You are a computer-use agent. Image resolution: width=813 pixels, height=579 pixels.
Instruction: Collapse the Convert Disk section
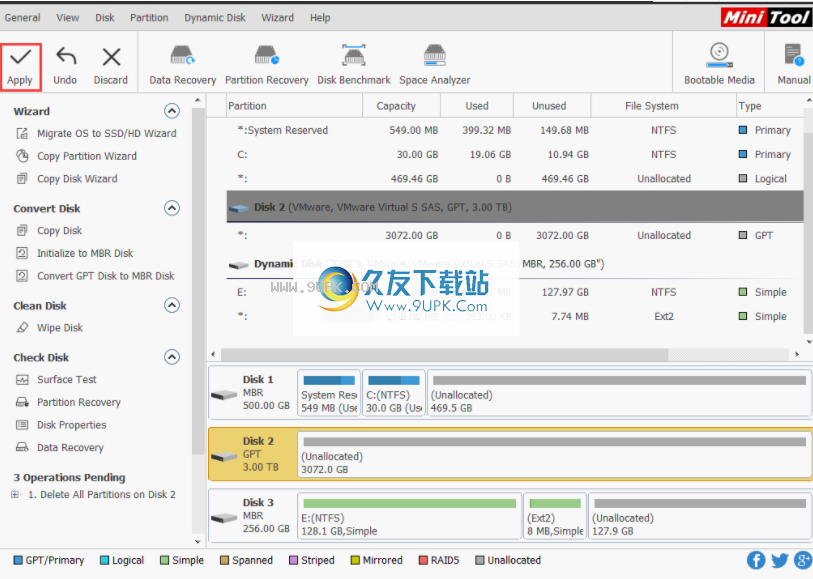172,208
